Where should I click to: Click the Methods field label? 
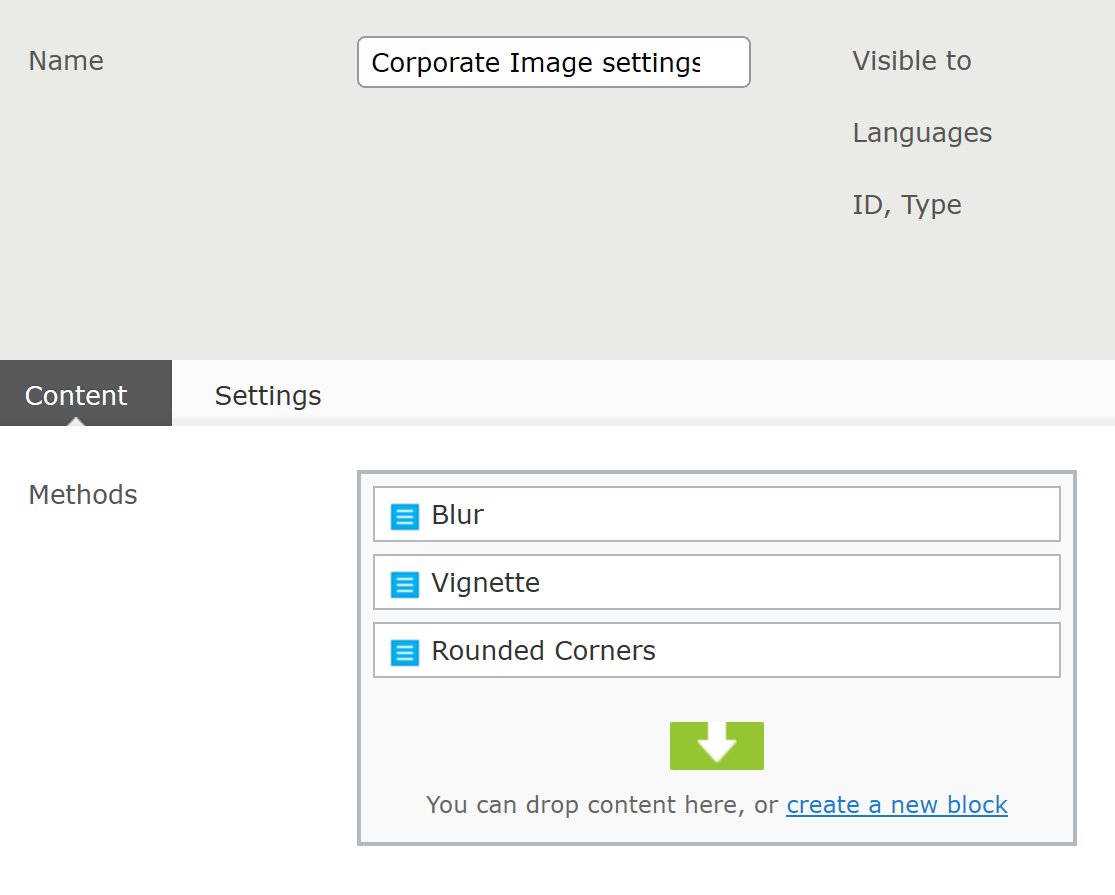point(83,494)
